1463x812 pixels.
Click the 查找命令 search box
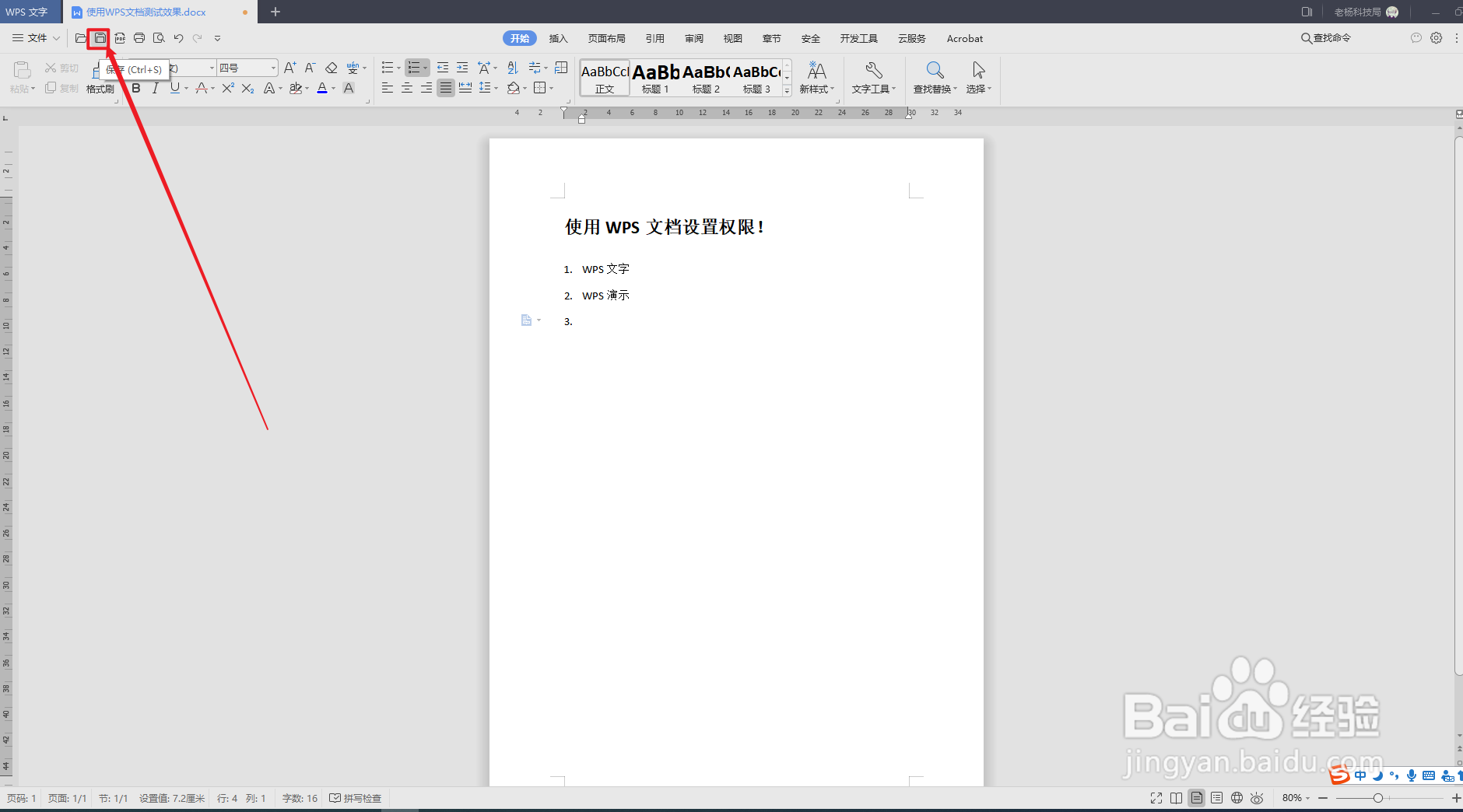[1326, 38]
